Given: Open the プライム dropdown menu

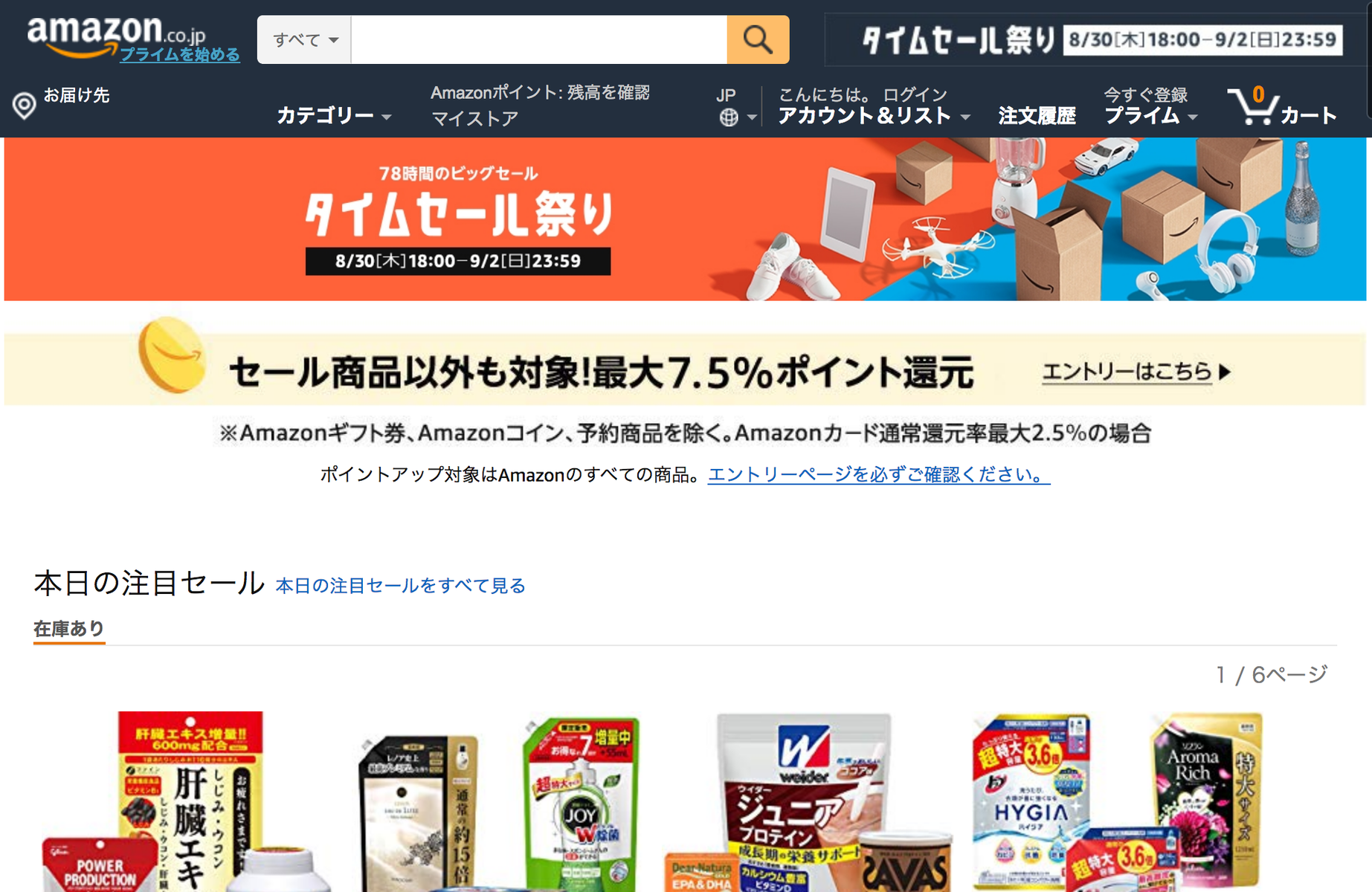Looking at the screenshot, I should pyautogui.click(x=1150, y=116).
